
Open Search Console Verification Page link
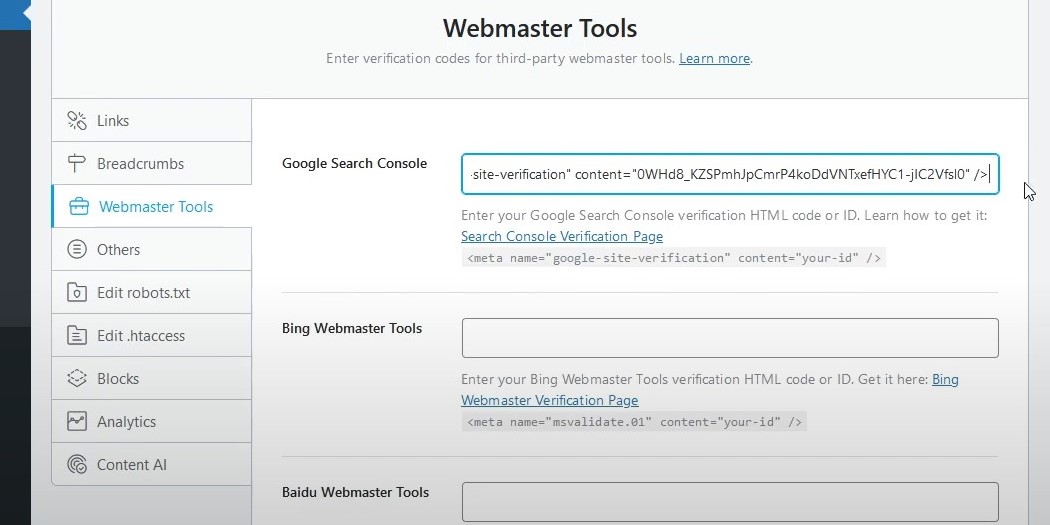(x=562, y=236)
